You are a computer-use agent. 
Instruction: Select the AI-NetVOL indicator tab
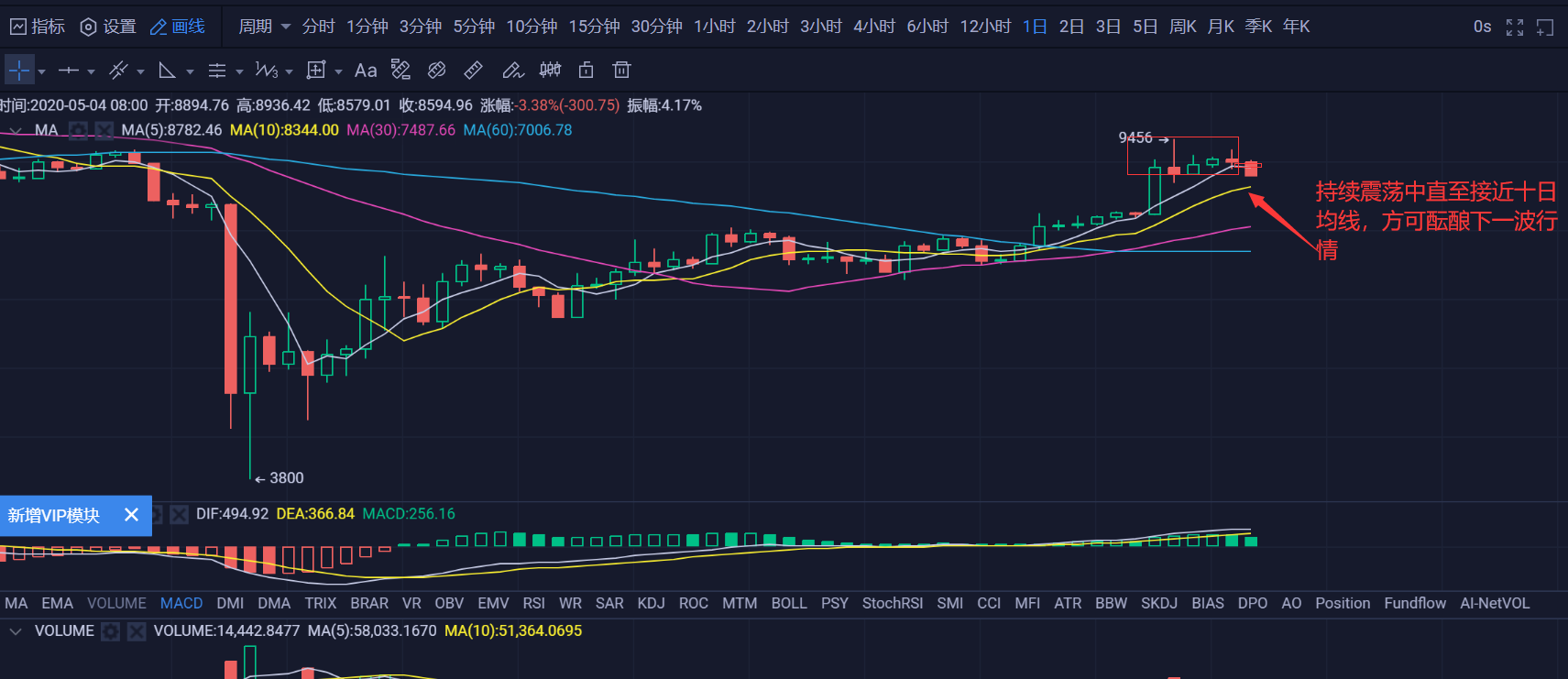point(1495,603)
